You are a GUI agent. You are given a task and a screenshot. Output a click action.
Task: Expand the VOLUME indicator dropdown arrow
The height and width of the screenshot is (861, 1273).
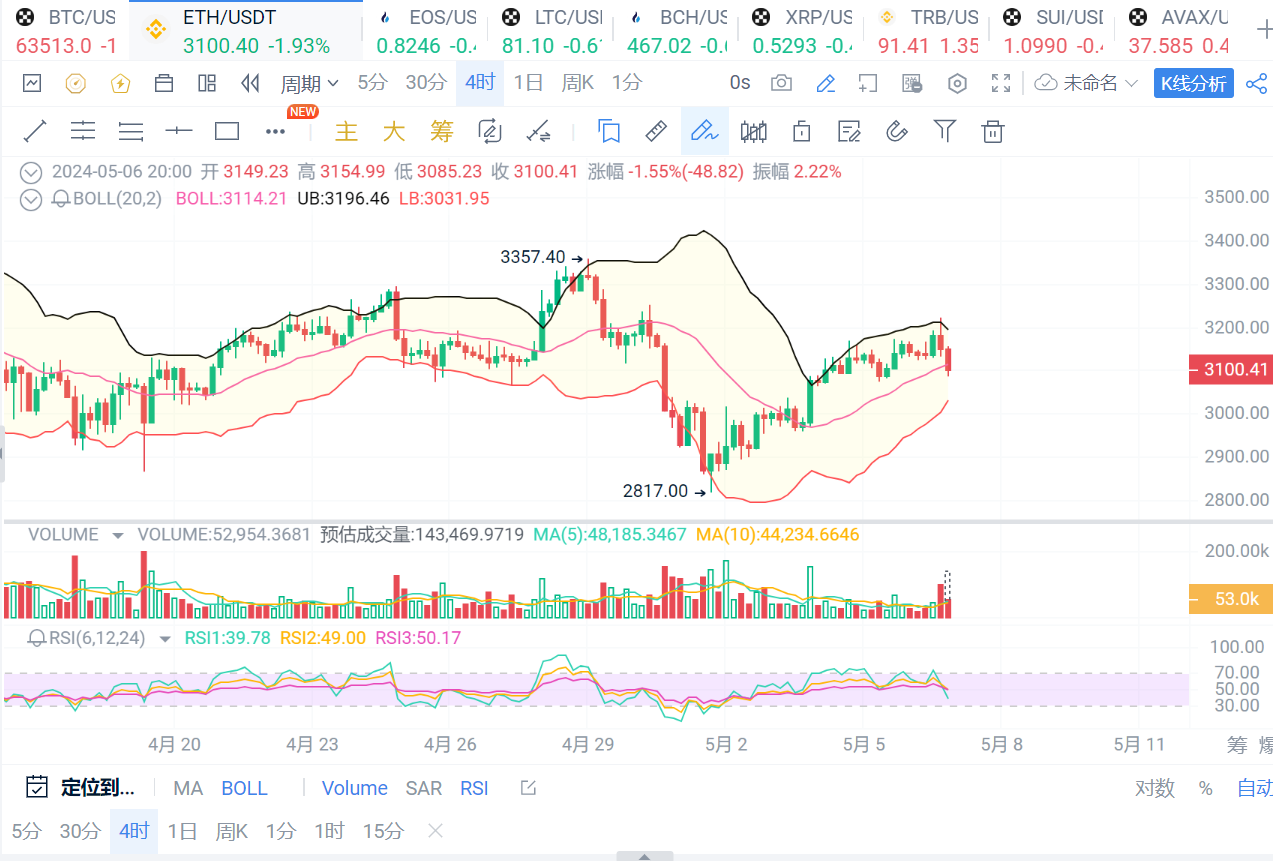click(118, 535)
